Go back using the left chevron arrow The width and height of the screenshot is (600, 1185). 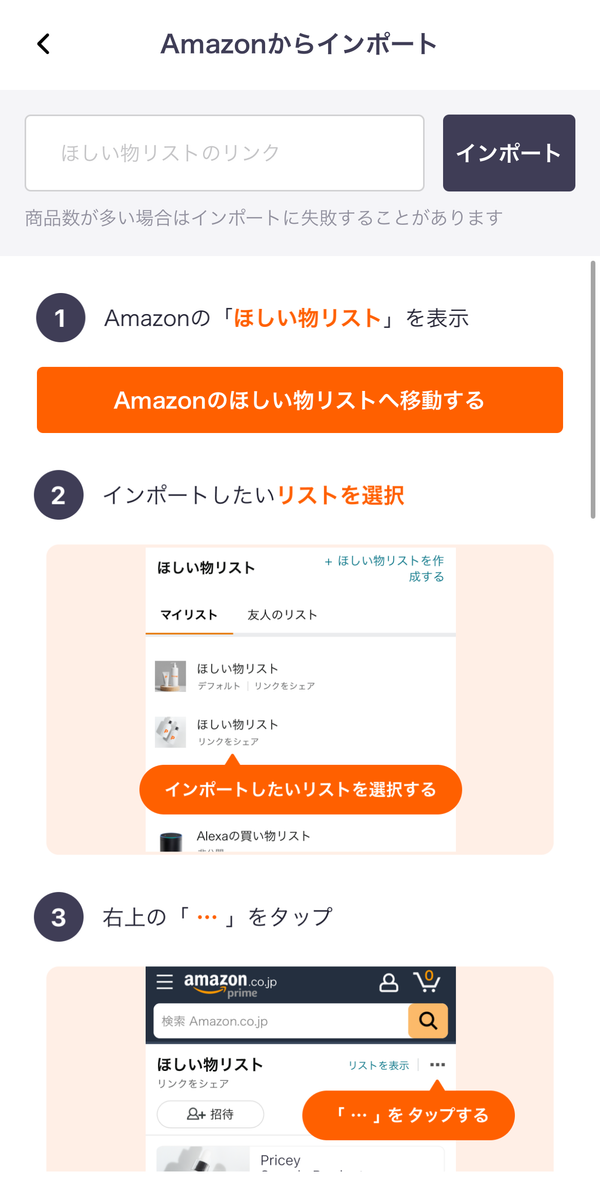[x=43, y=44]
